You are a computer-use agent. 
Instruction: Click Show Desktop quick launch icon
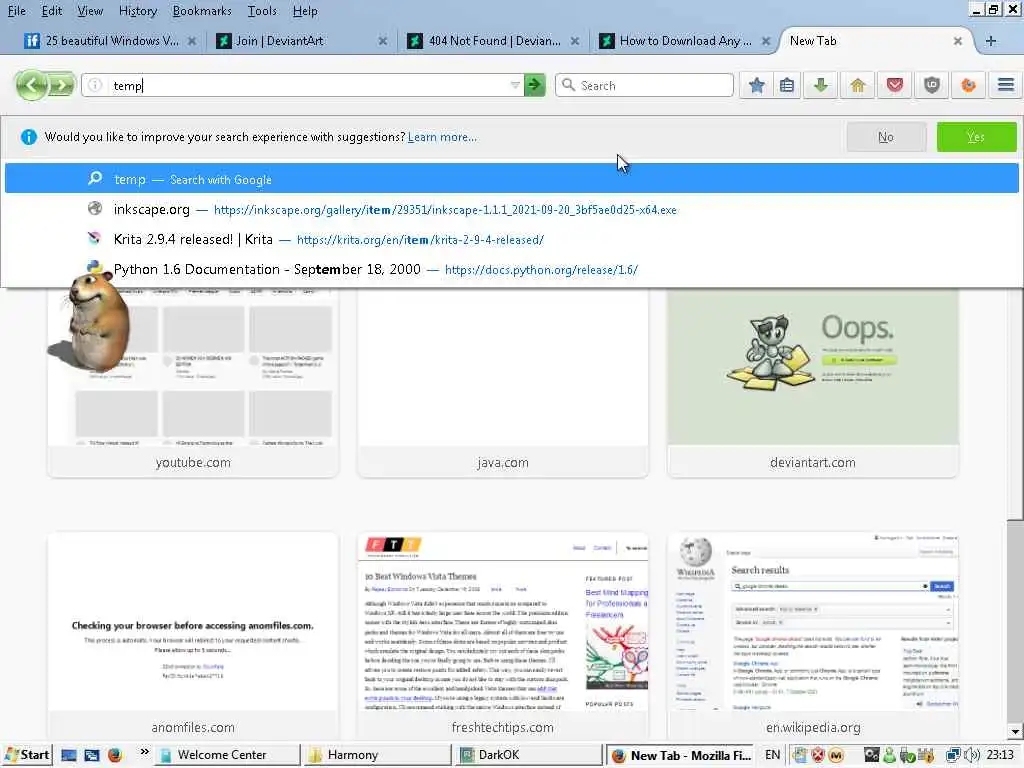coord(69,756)
